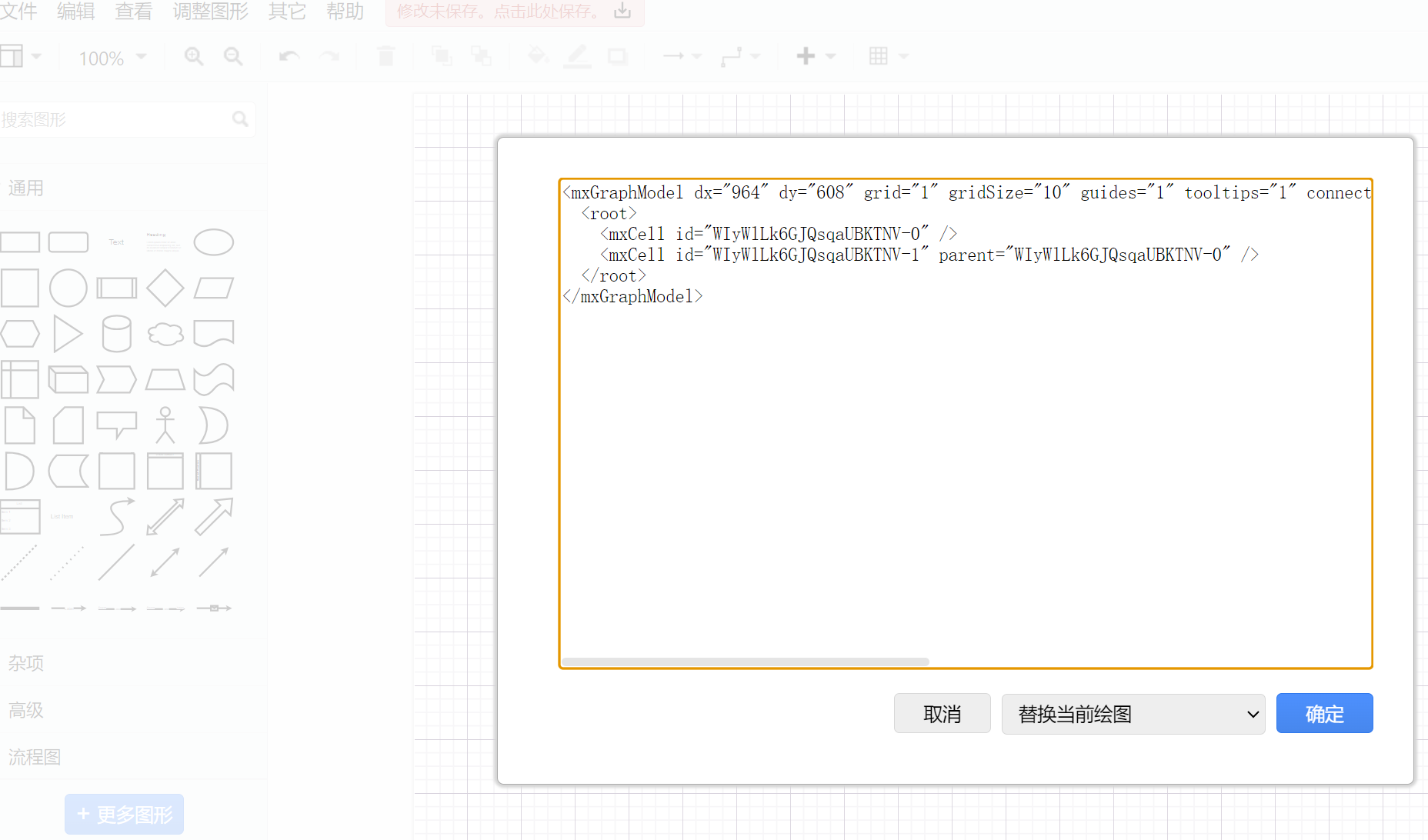This screenshot has height=840, width=1428.
Task: Select the heading text block shape
Action: click(162, 242)
